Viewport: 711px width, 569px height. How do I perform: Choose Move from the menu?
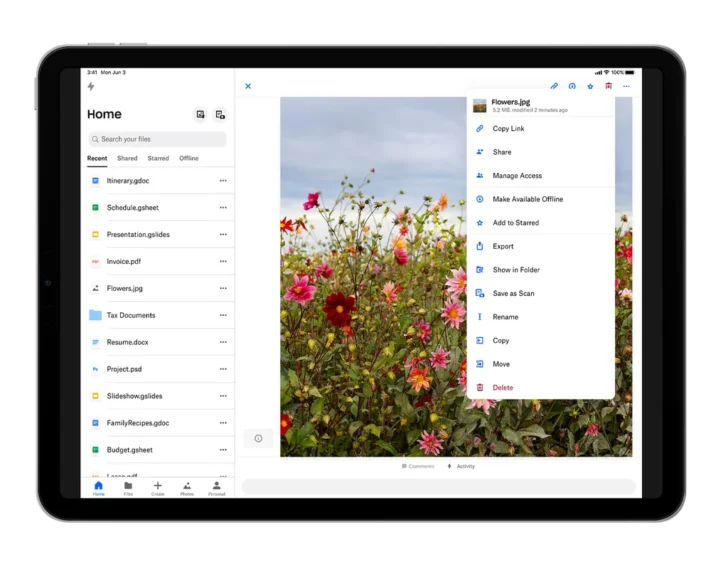click(541, 364)
